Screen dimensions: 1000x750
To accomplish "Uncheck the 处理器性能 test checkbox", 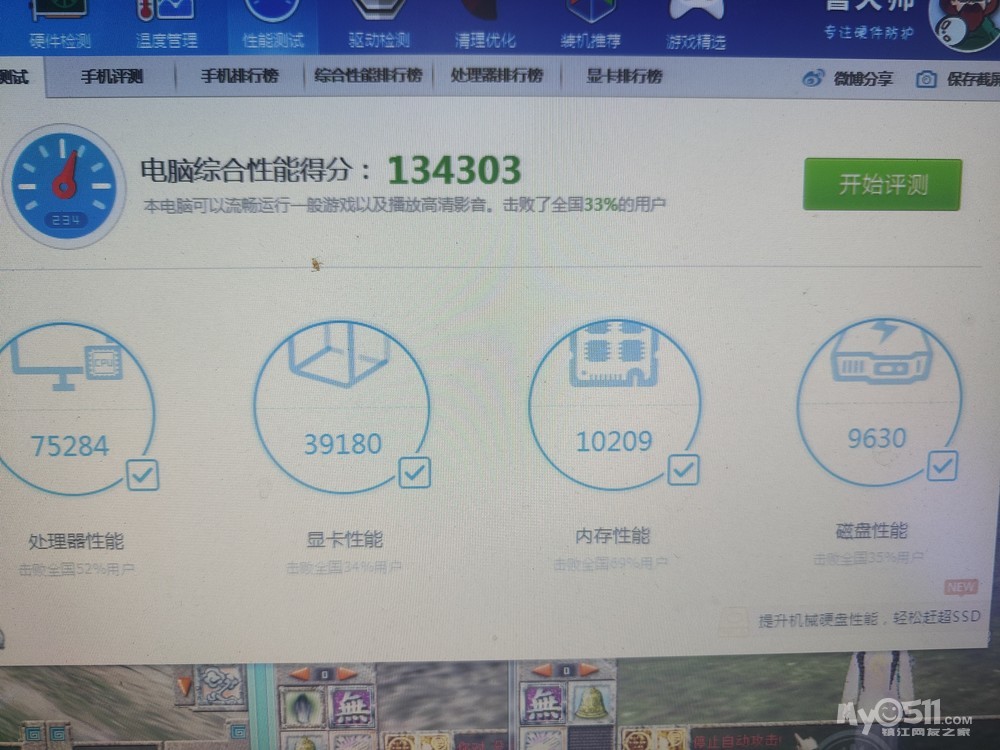I will (143, 475).
